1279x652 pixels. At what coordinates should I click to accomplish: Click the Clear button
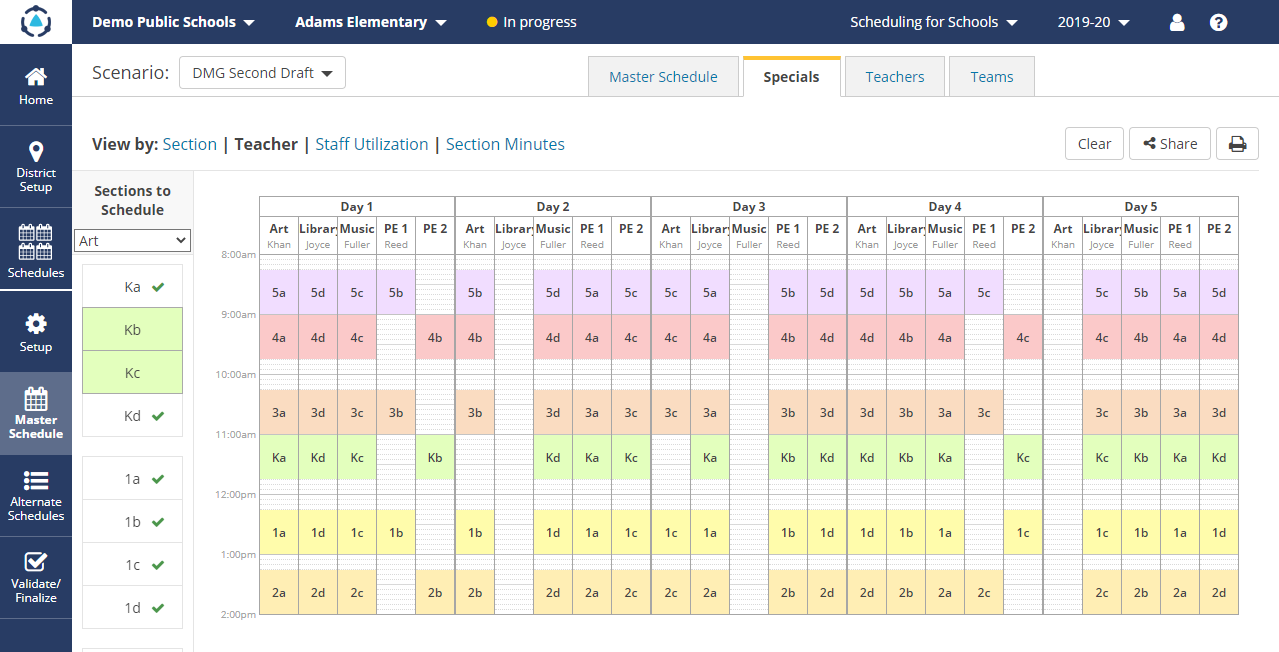click(1093, 143)
